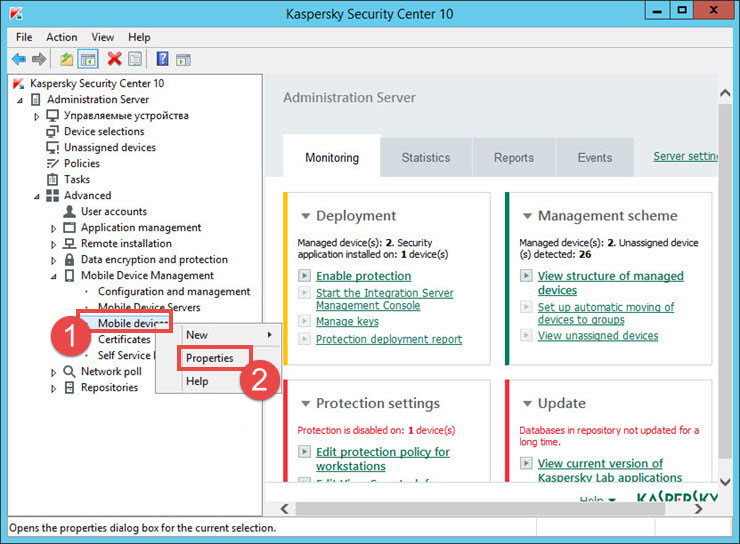Image resolution: width=740 pixels, height=544 pixels.
Task: Click the Up one level folder icon
Action: point(67,59)
